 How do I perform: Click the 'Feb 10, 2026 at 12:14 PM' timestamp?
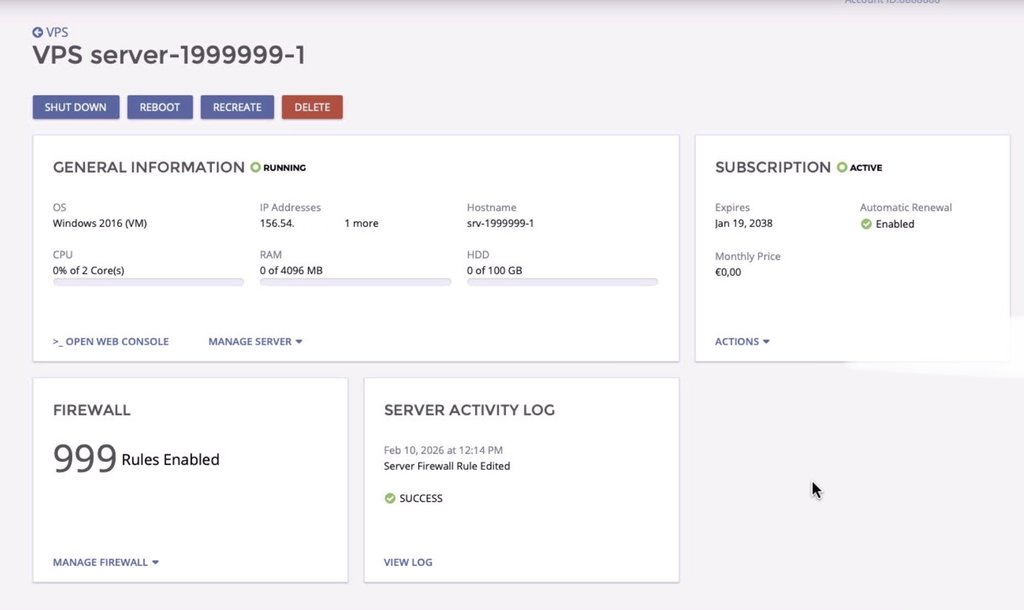click(x=443, y=450)
